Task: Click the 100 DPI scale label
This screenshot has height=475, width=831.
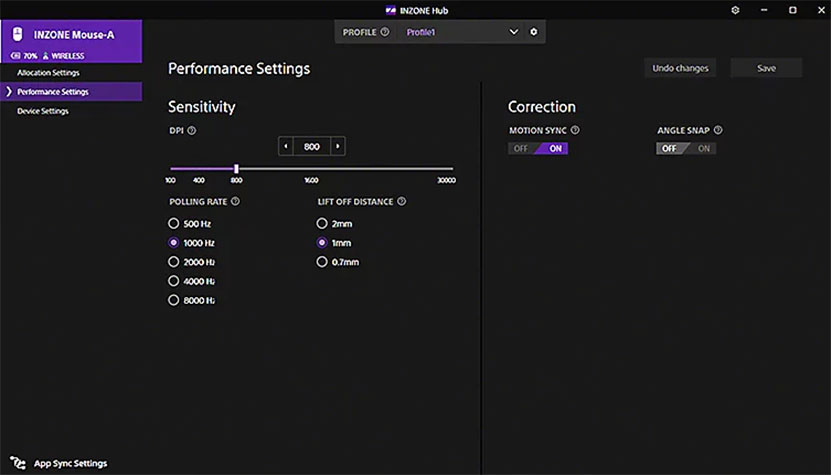Action: [x=170, y=180]
